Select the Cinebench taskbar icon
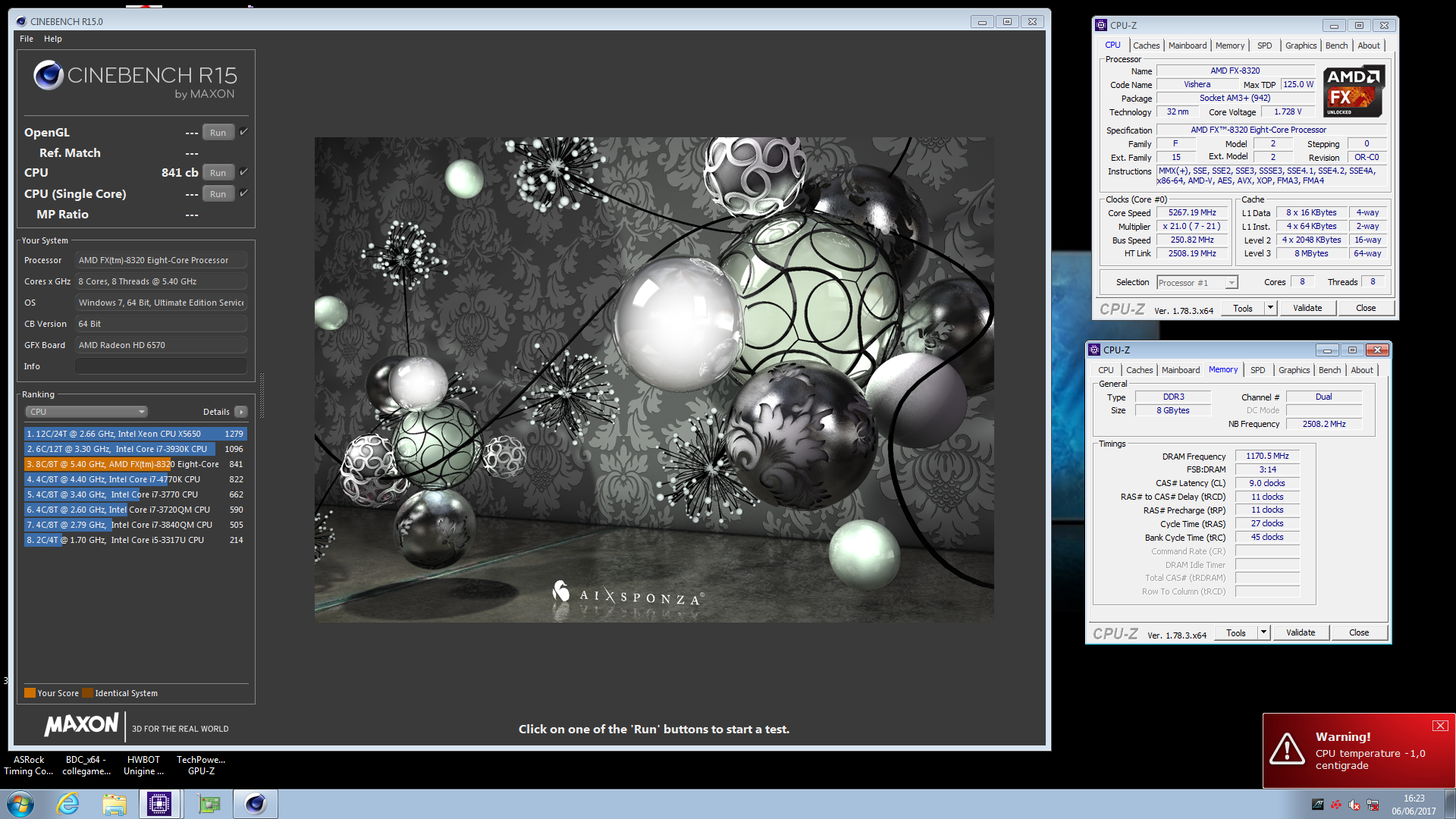The image size is (1456, 819). 256,804
